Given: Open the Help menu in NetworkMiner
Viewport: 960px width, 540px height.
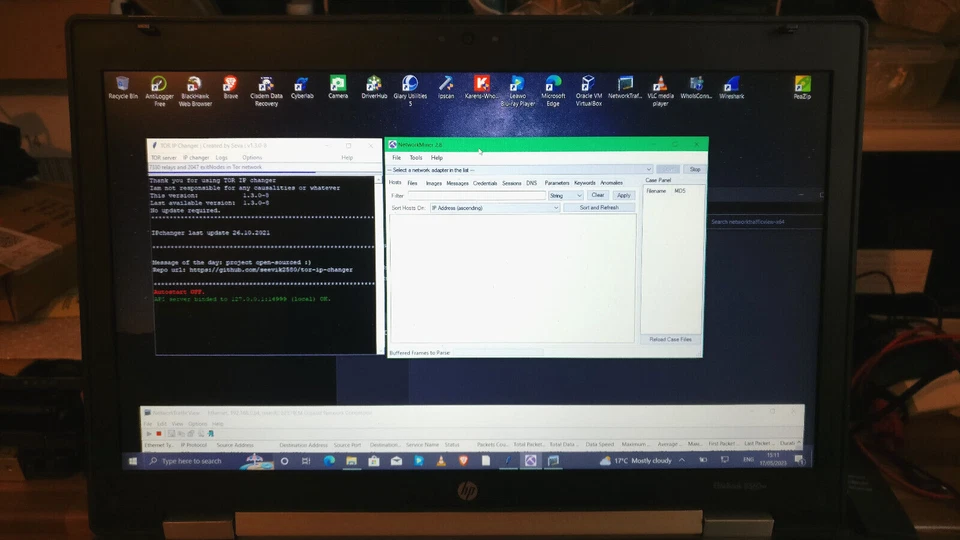Looking at the screenshot, I should click(x=437, y=158).
